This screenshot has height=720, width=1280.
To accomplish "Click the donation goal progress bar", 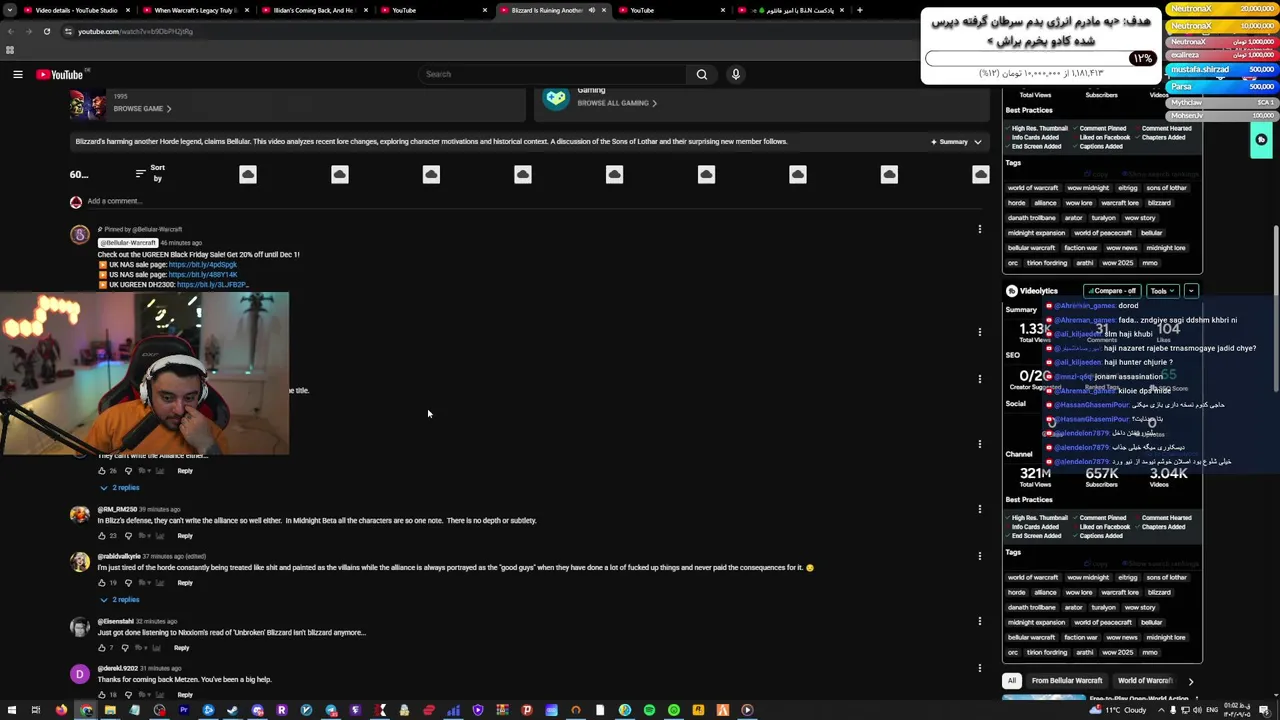I will (x=1040, y=58).
